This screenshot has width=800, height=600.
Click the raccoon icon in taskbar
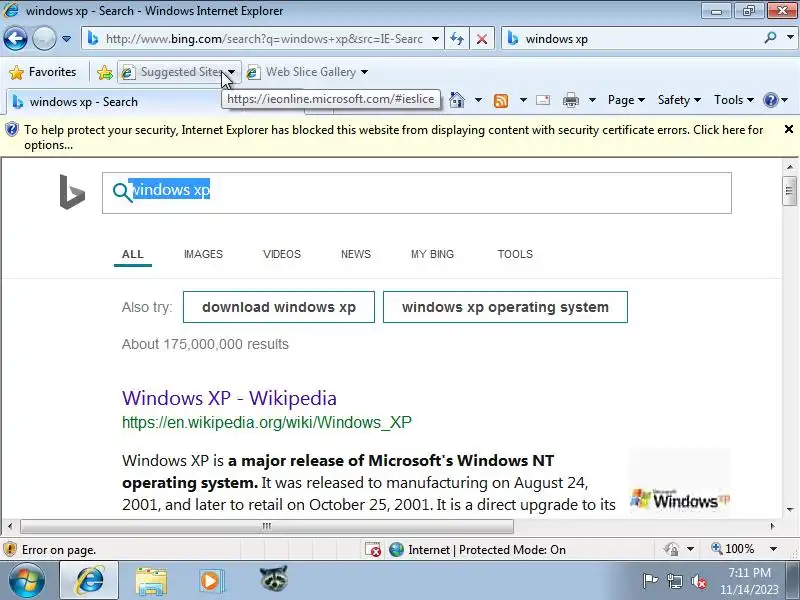pos(273,579)
